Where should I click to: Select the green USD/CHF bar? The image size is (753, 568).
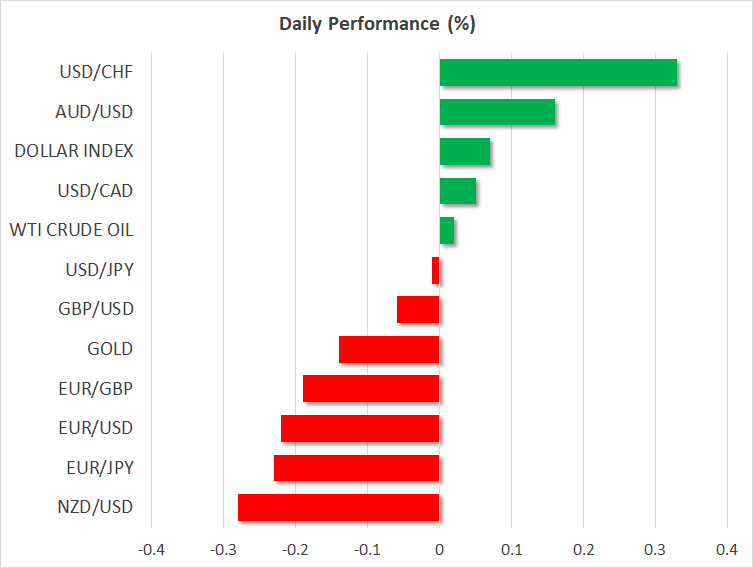pyautogui.click(x=558, y=73)
